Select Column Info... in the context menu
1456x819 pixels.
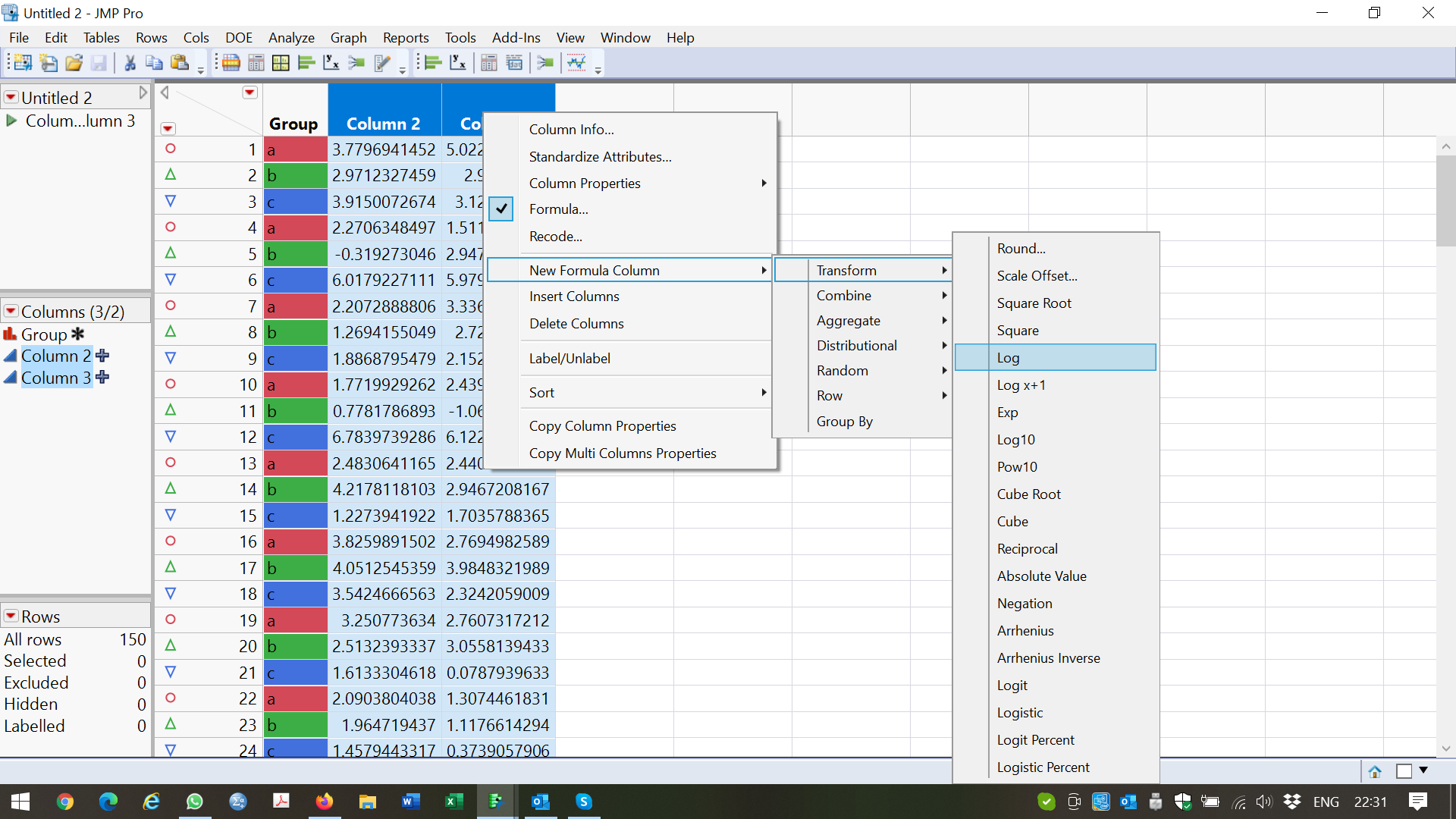click(x=571, y=130)
